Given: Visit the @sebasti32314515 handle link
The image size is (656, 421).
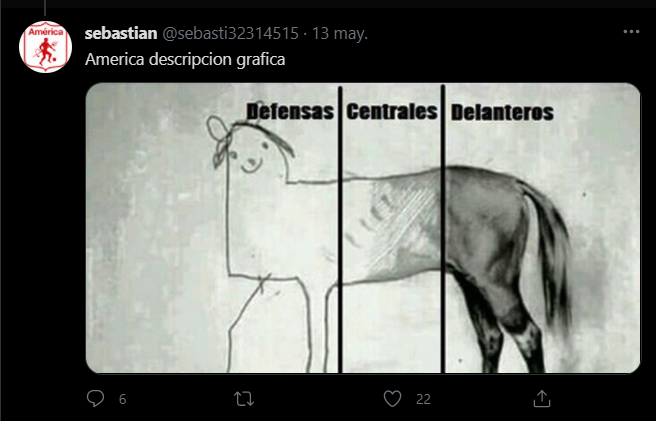Looking at the screenshot, I should (230, 33).
